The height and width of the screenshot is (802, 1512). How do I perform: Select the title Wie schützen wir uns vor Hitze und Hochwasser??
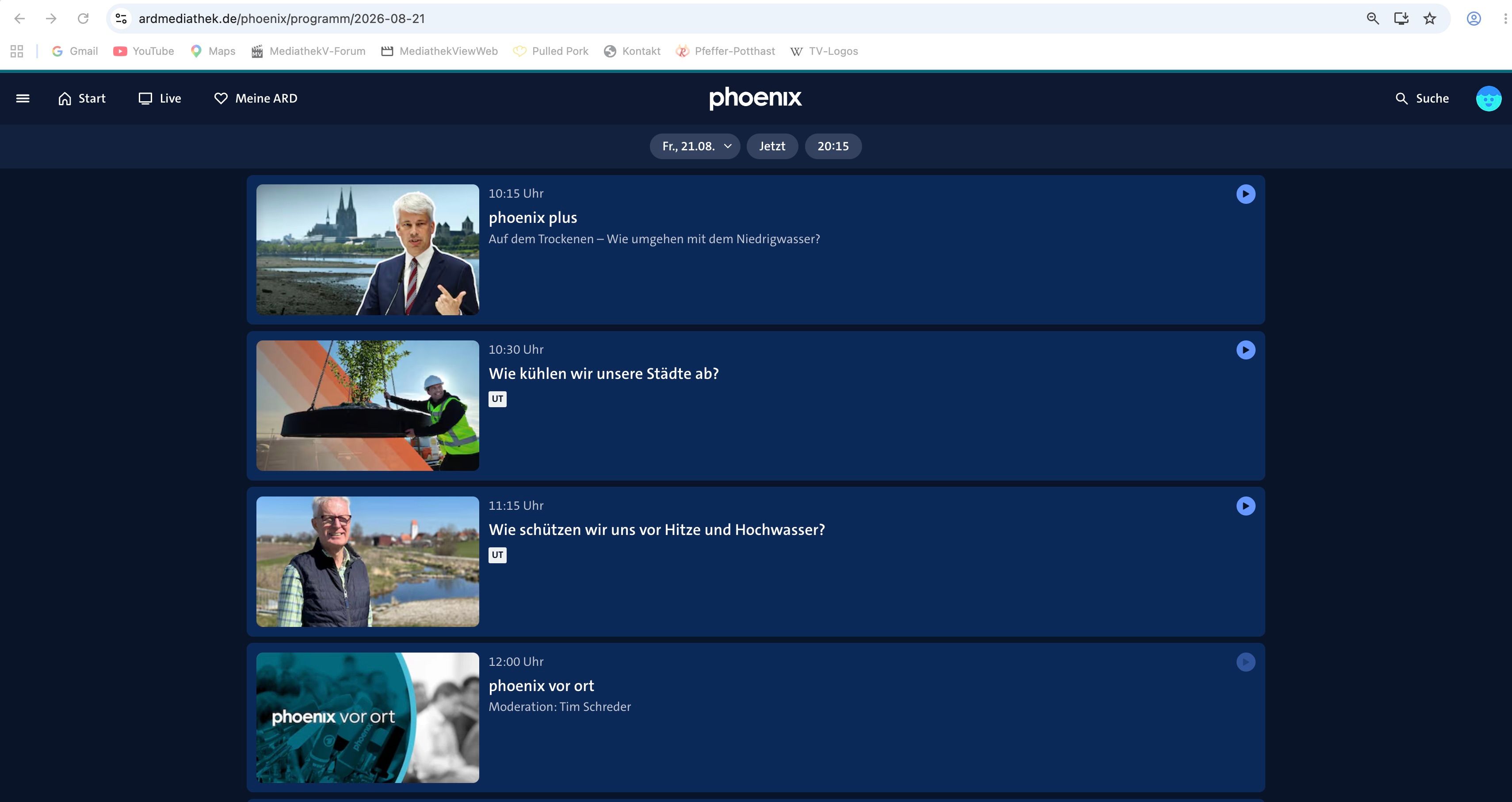[x=657, y=530]
